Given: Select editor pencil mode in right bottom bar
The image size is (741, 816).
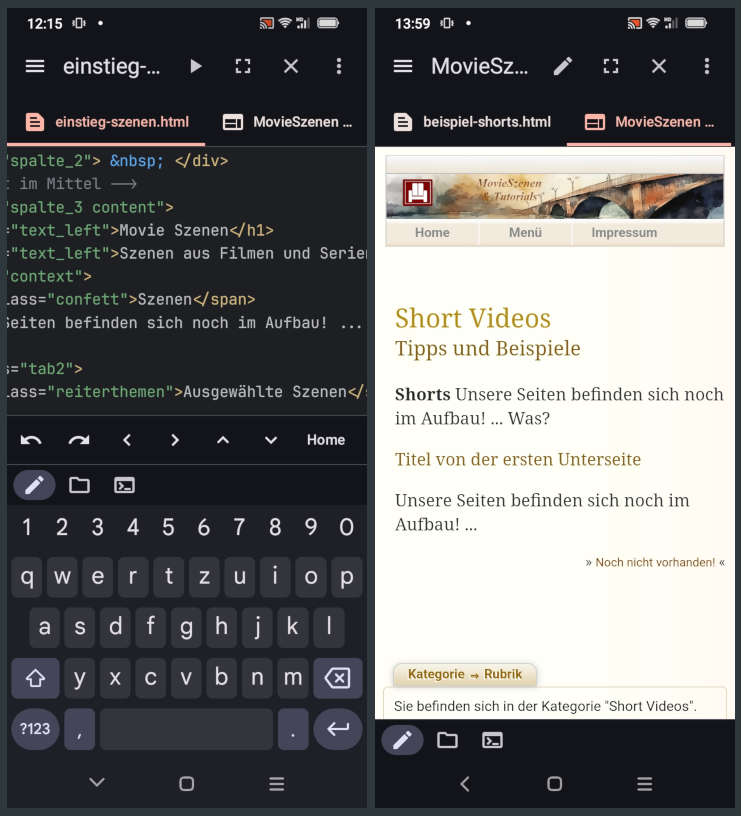Looking at the screenshot, I should pyautogui.click(x=402, y=740).
